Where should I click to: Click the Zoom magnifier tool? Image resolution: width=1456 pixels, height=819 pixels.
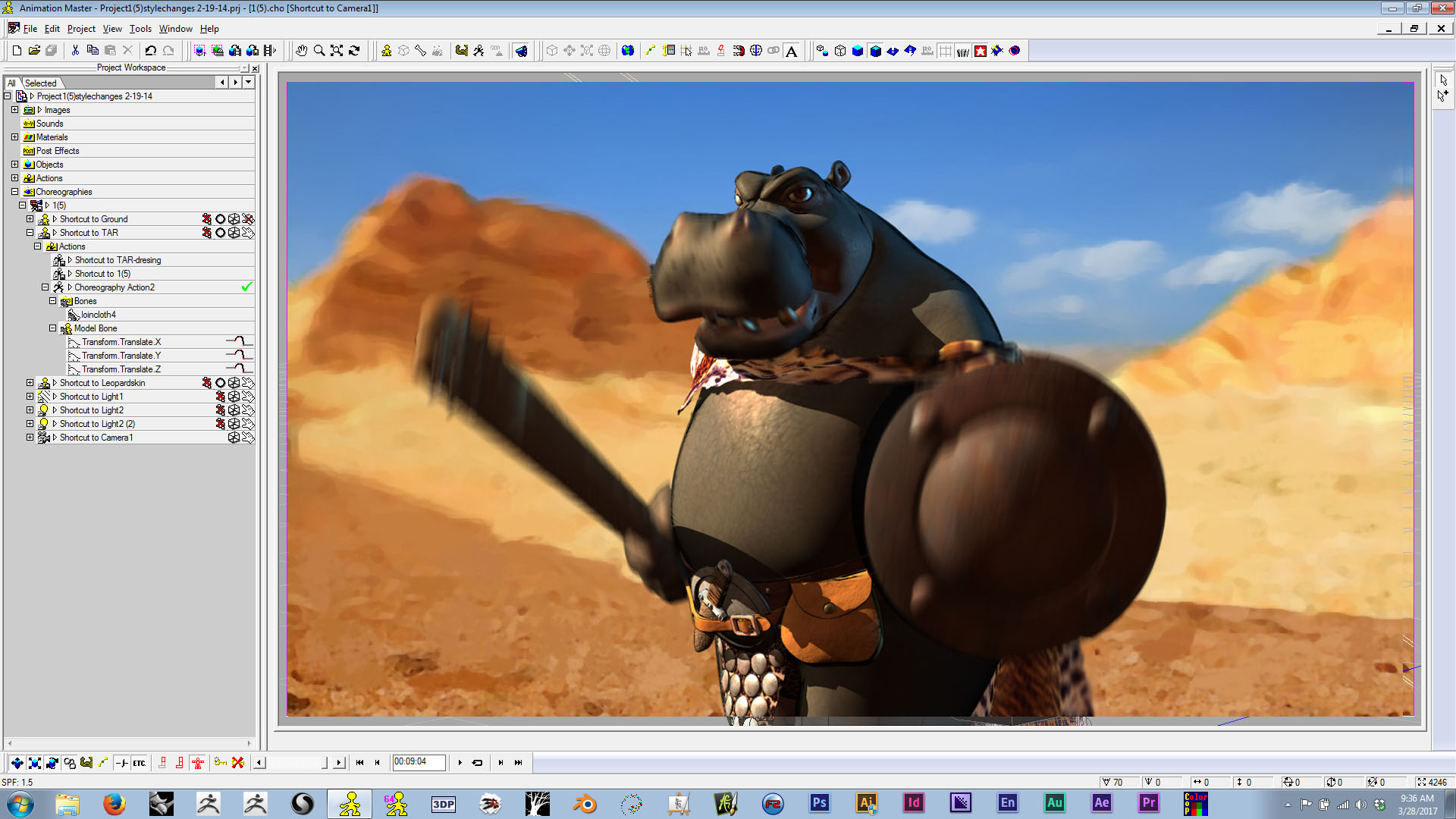[x=319, y=51]
